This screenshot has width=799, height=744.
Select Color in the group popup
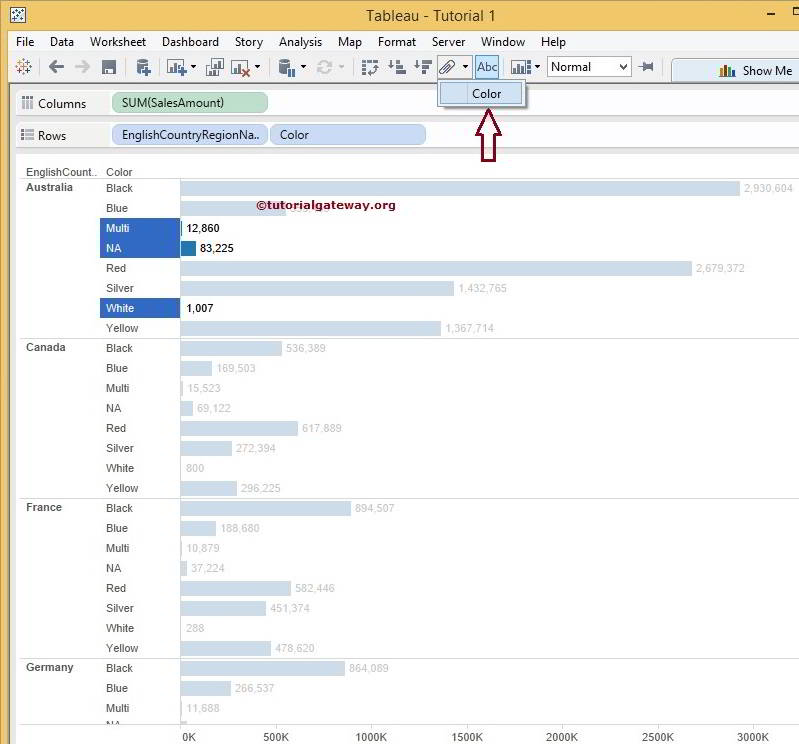486,94
